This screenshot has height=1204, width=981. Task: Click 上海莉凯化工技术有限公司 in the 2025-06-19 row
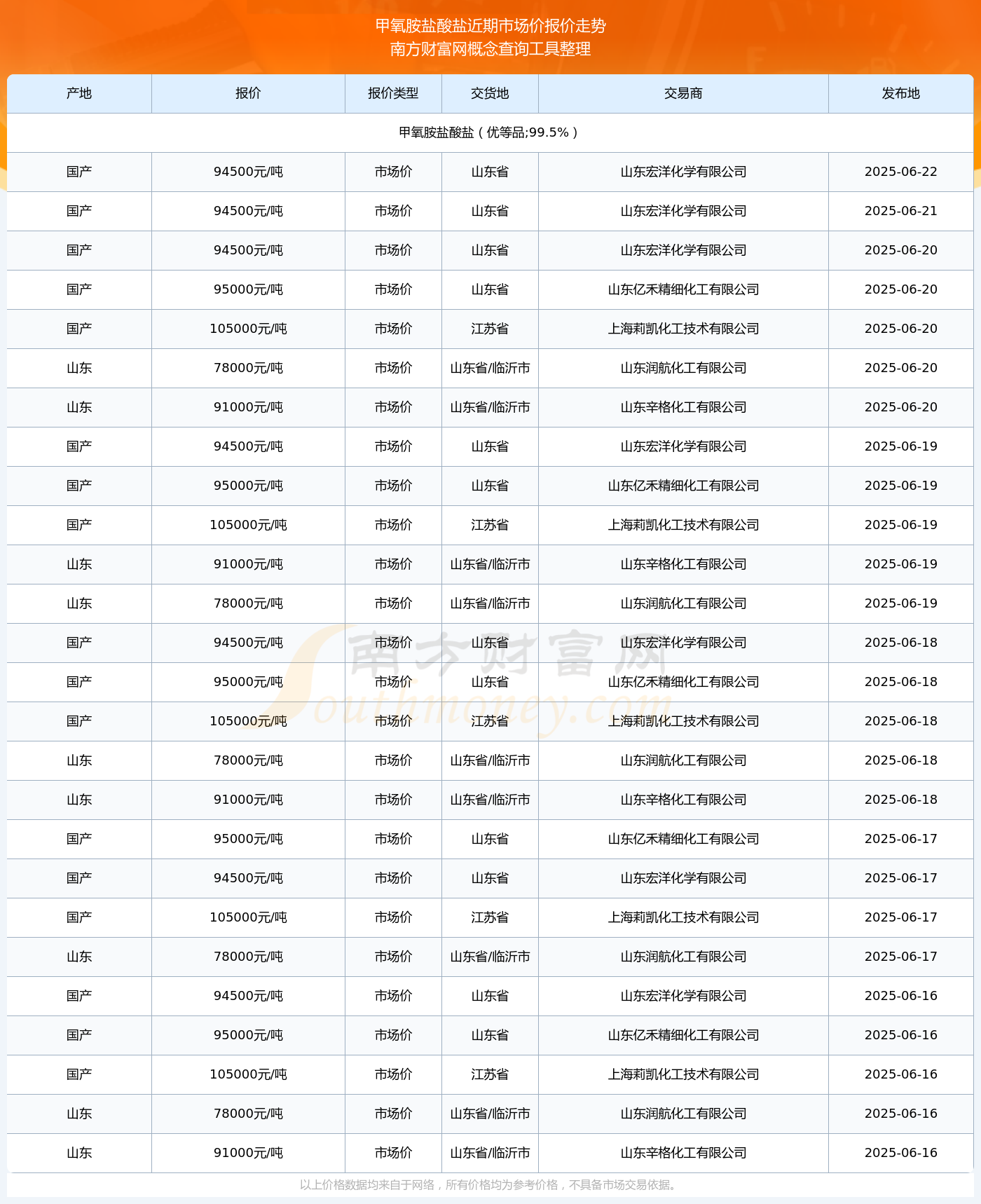(x=683, y=525)
